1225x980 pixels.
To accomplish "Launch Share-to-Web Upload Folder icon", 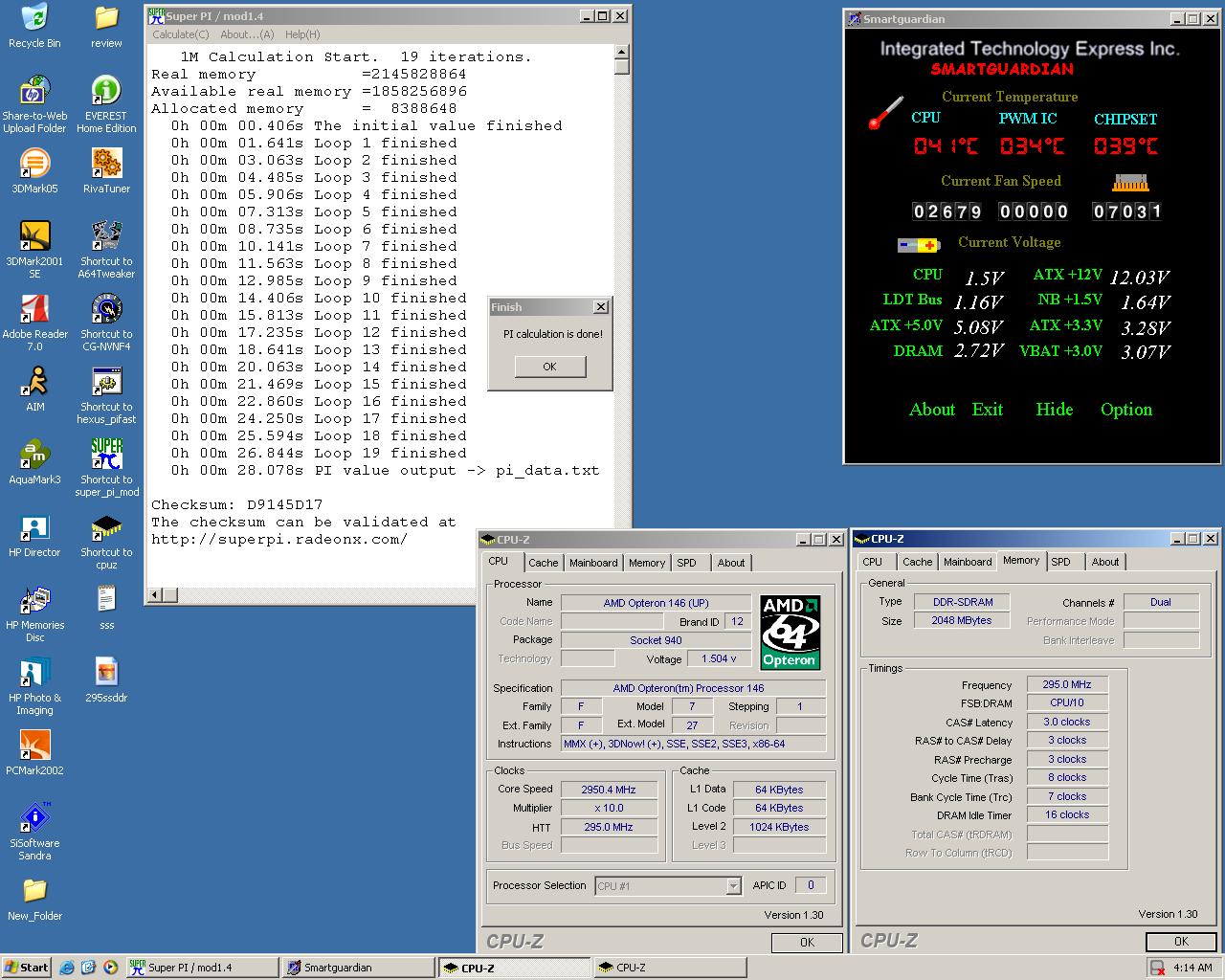I will 34,104.
